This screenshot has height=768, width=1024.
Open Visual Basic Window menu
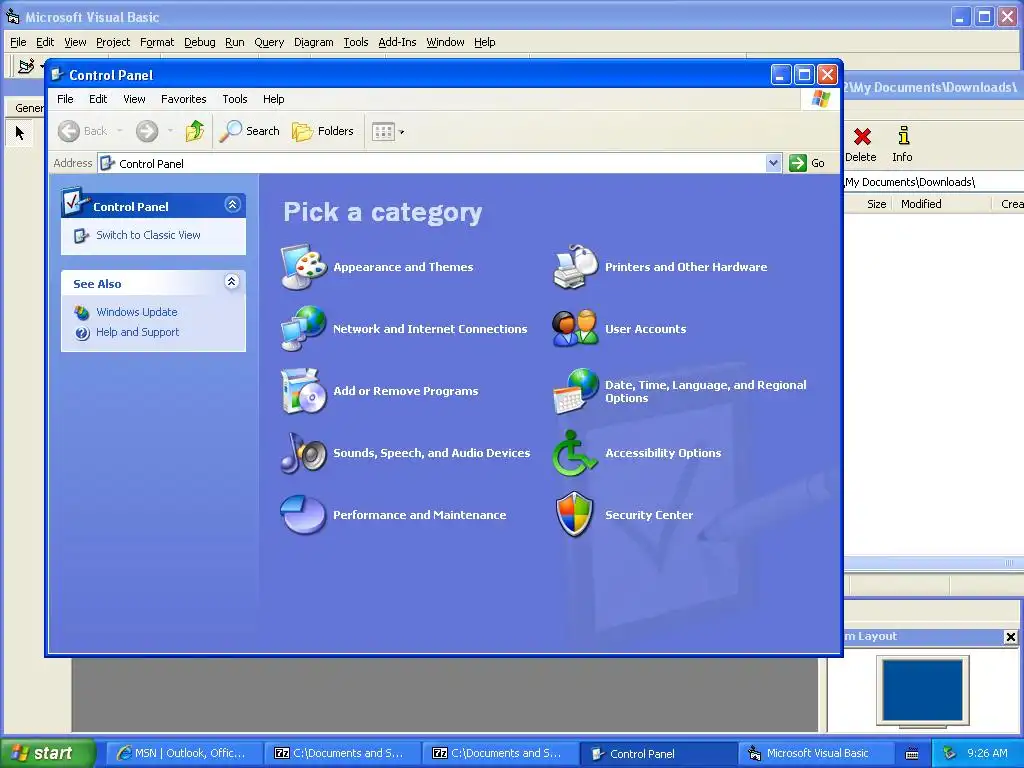pyautogui.click(x=445, y=42)
